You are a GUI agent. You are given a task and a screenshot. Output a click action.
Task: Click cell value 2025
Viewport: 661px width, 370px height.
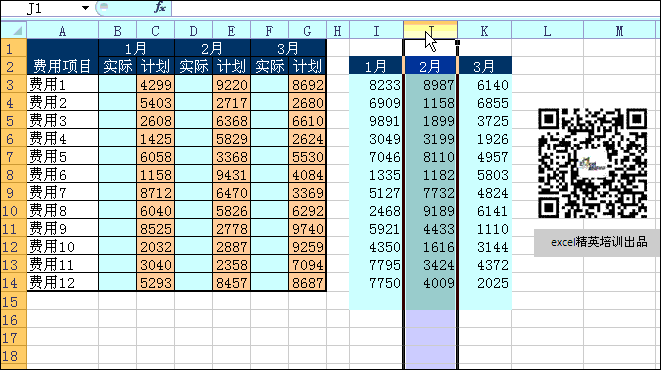tap(484, 283)
